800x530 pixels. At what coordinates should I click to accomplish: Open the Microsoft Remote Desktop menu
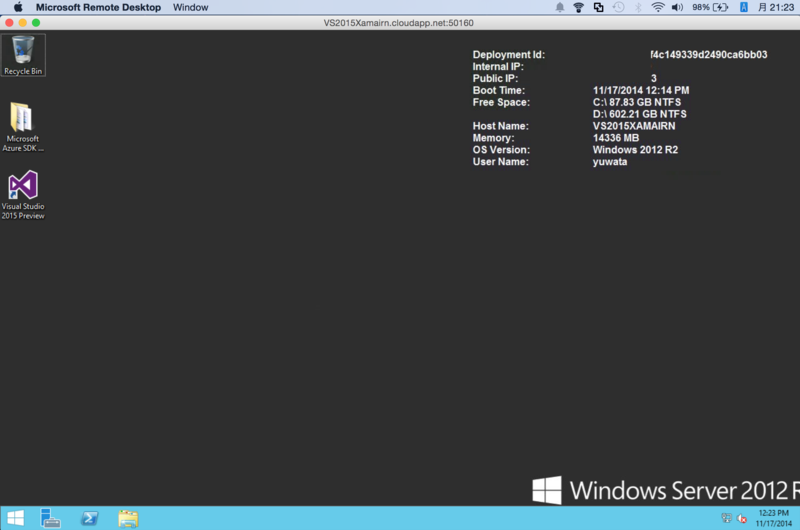pyautogui.click(x=98, y=7)
